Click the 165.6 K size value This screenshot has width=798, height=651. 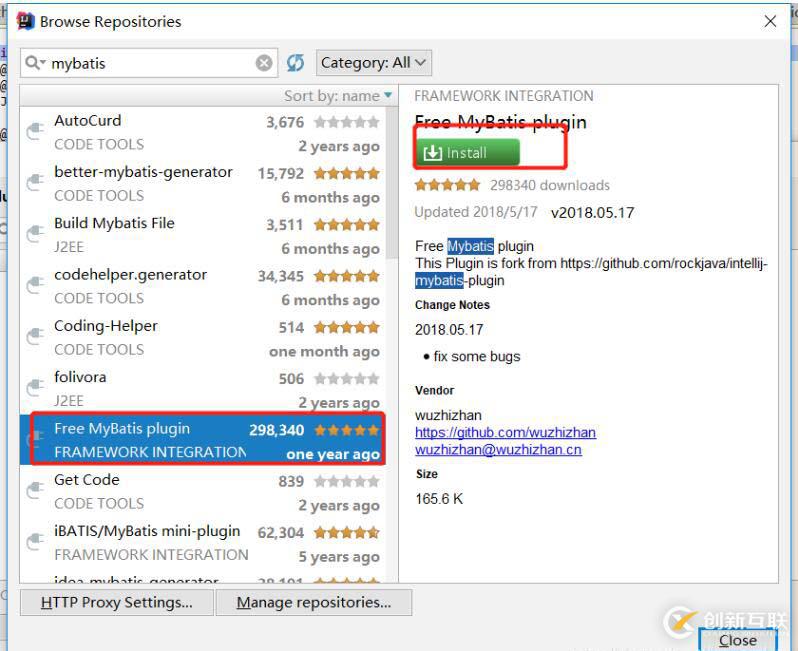pos(439,499)
